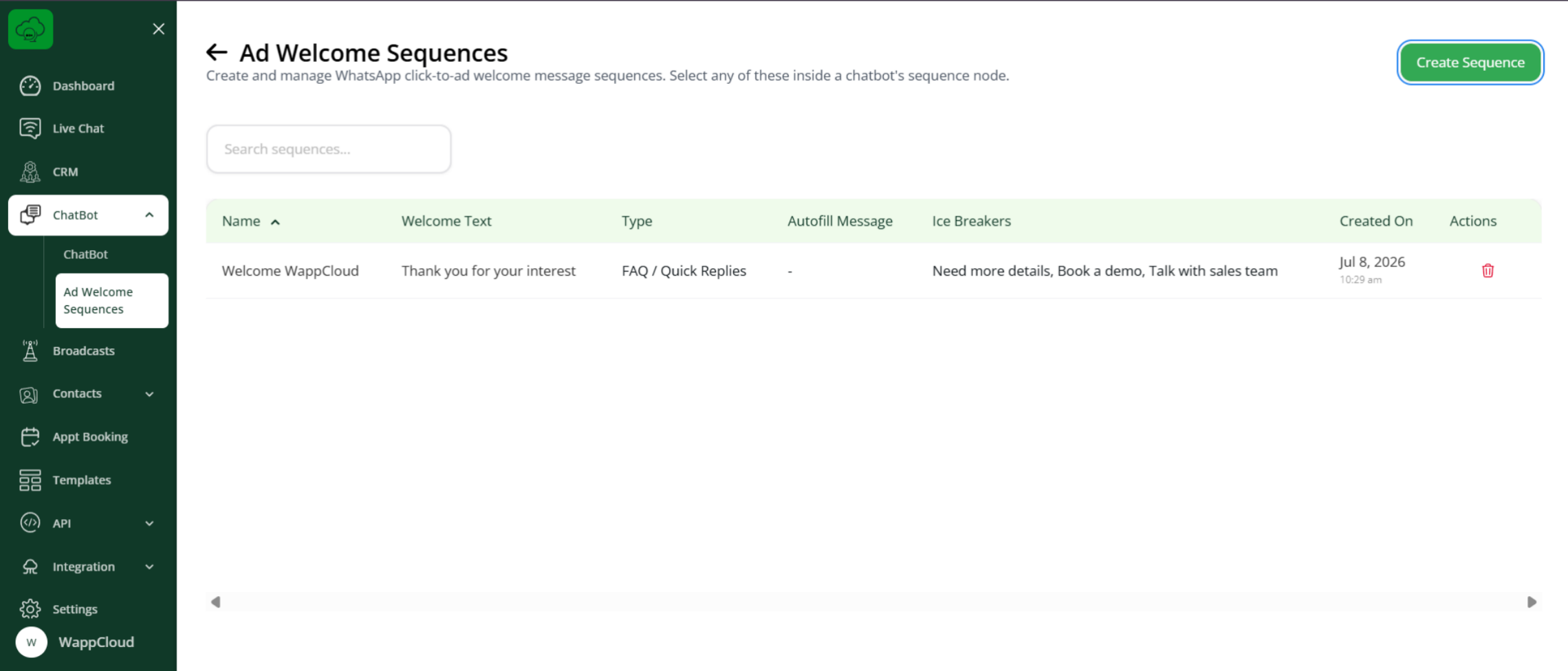Click the WappCloud logo icon
1568x671 pixels.
pyautogui.click(x=30, y=29)
